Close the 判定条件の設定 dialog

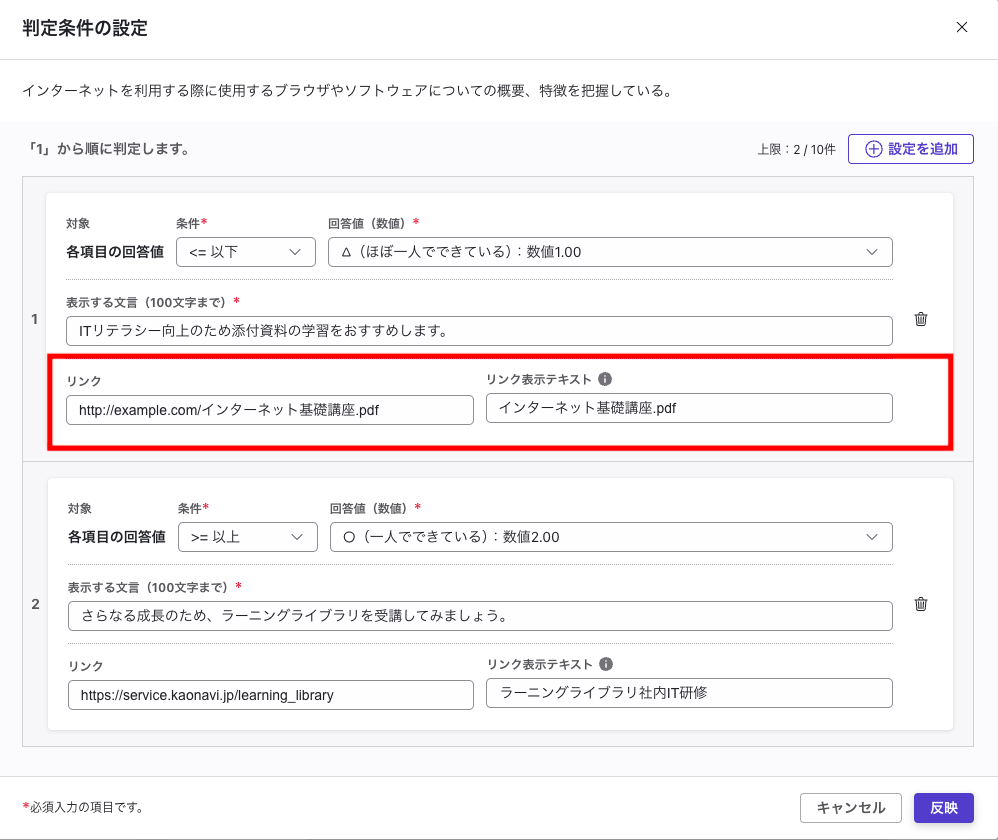pos(962,28)
